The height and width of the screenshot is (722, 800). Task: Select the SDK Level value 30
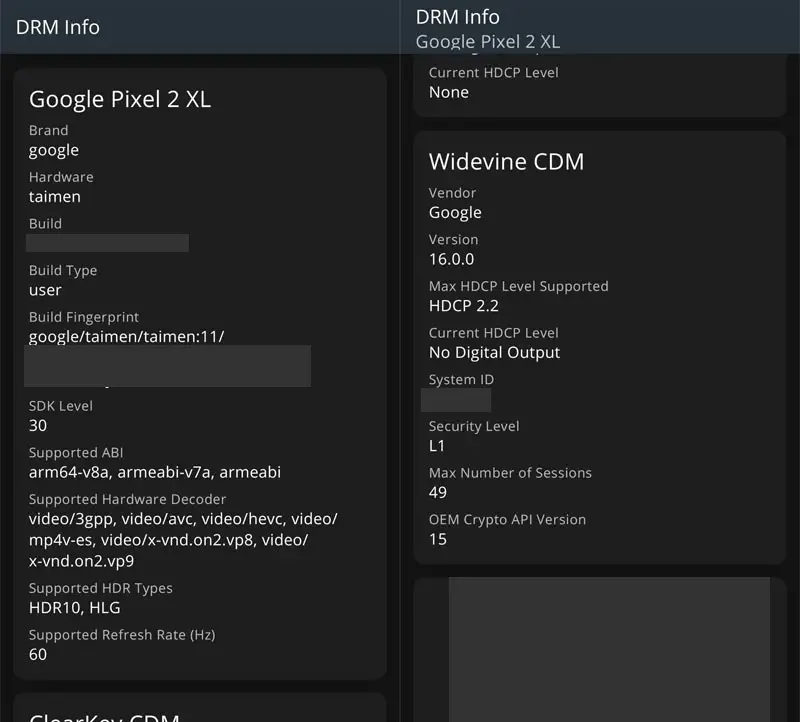coord(38,425)
